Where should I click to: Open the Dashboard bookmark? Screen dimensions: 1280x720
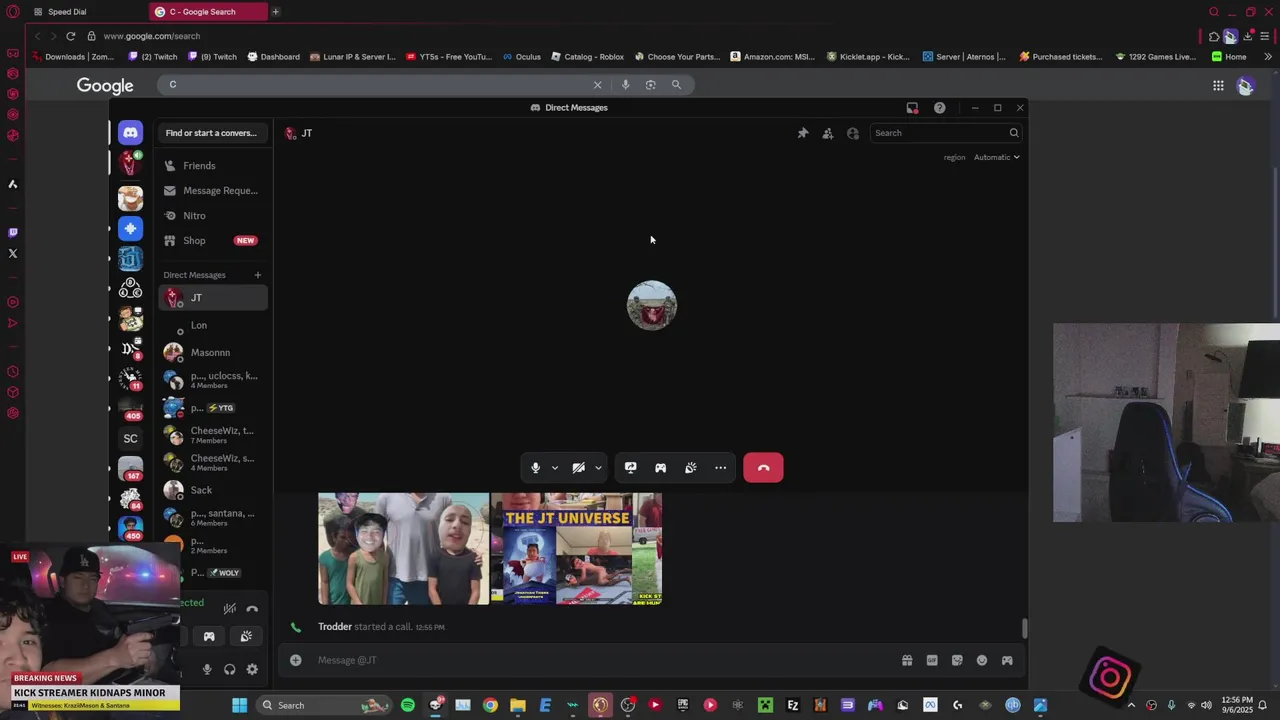click(x=274, y=57)
